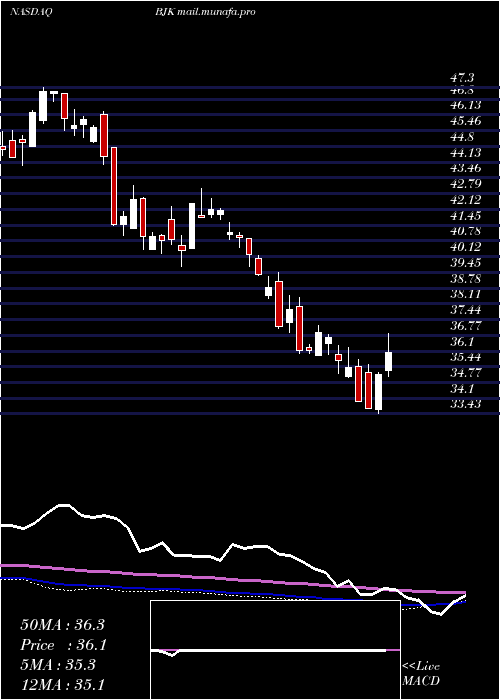Image resolution: width=500 pixels, height=700 pixels.
Task: Click the 38.78 axis value
Action: pos(465,279)
